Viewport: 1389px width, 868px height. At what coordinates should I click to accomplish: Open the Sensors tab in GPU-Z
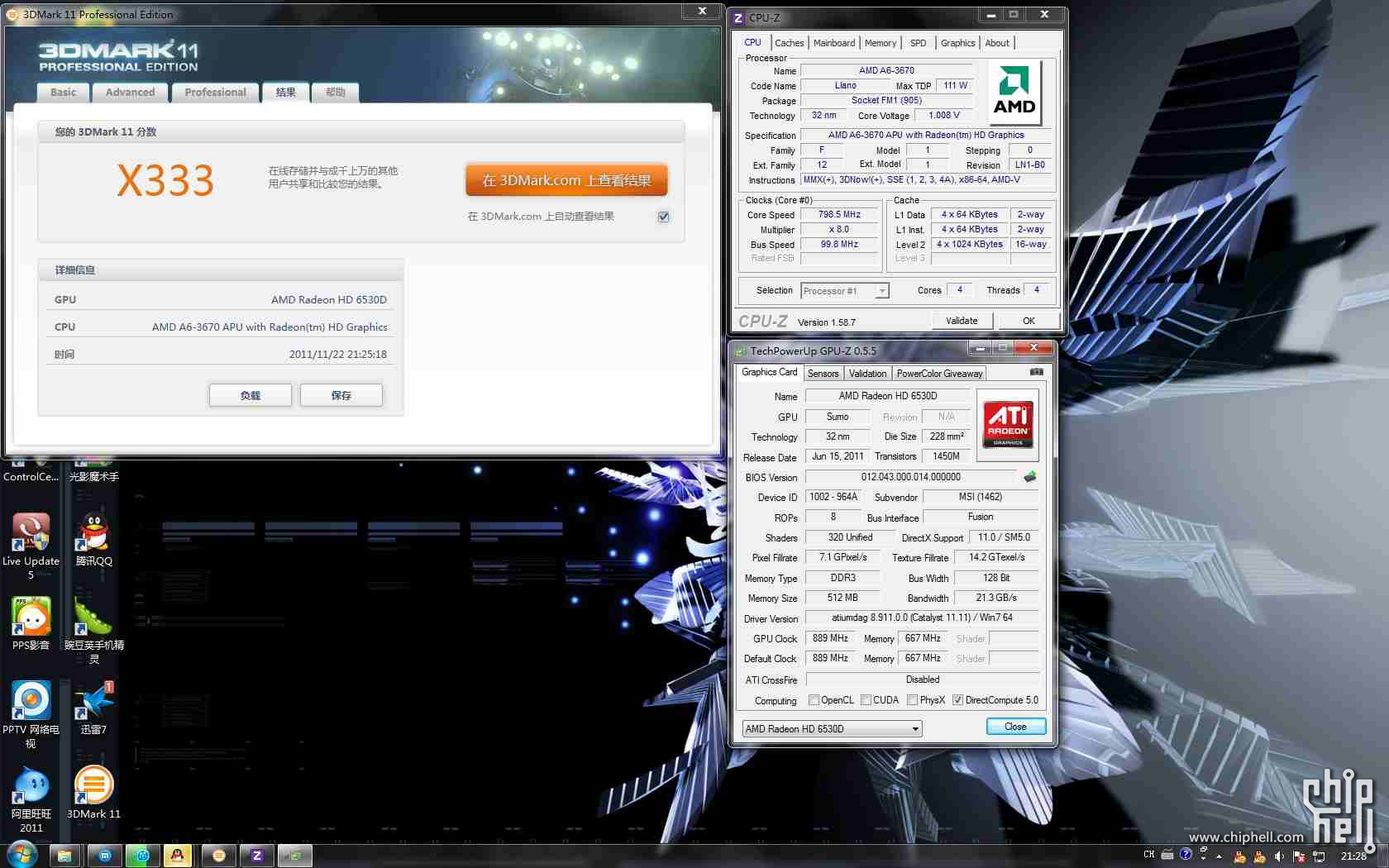pos(823,374)
